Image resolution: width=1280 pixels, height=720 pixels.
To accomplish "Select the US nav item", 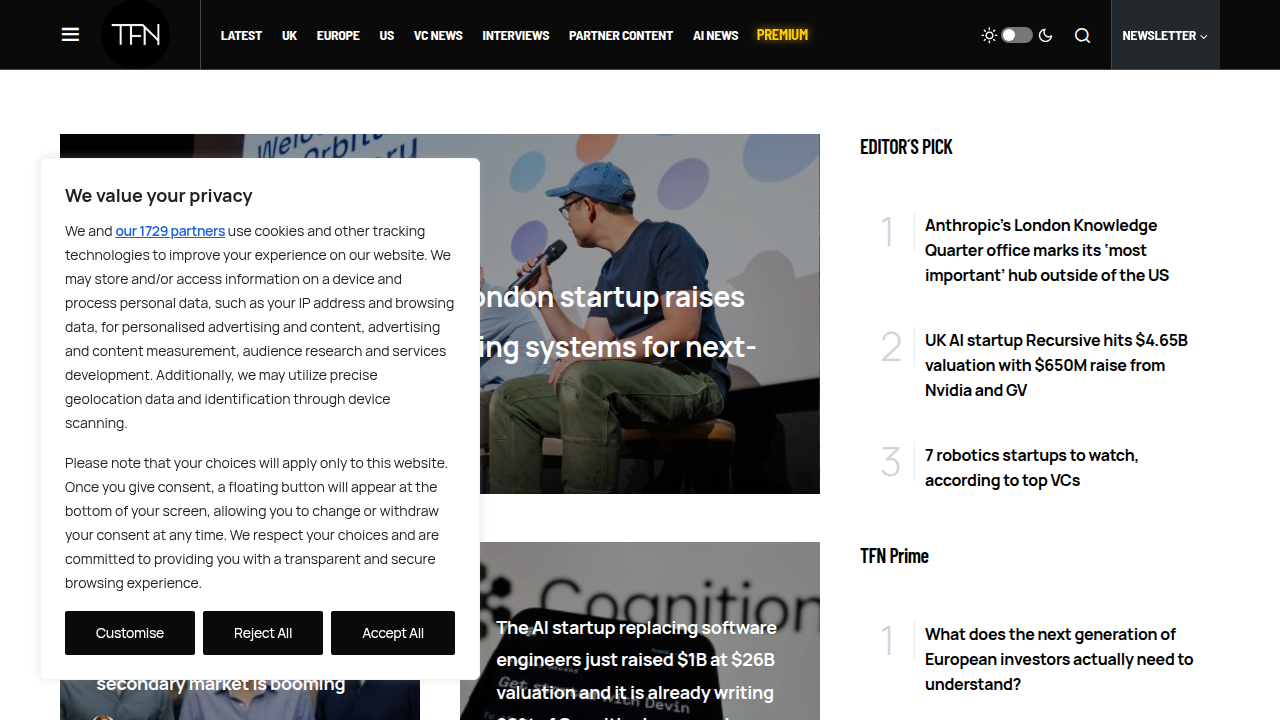I will click(x=387, y=35).
